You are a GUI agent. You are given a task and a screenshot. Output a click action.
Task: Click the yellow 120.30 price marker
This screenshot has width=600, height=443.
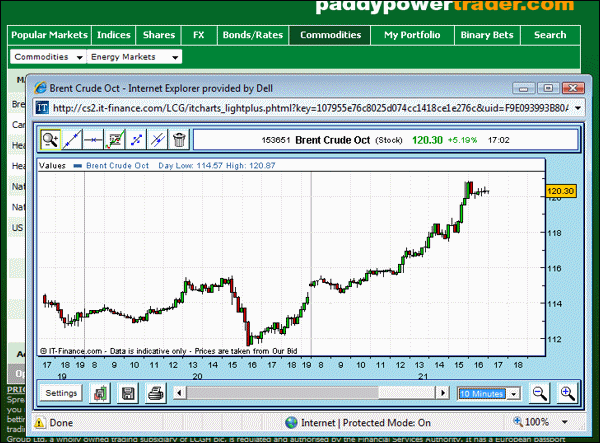pyautogui.click(x=561, y=191)
